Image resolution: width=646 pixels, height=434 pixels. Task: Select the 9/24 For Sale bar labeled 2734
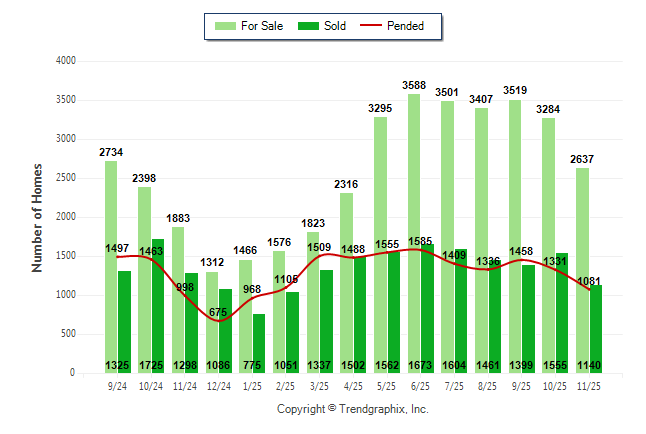[x=111, y=250]
